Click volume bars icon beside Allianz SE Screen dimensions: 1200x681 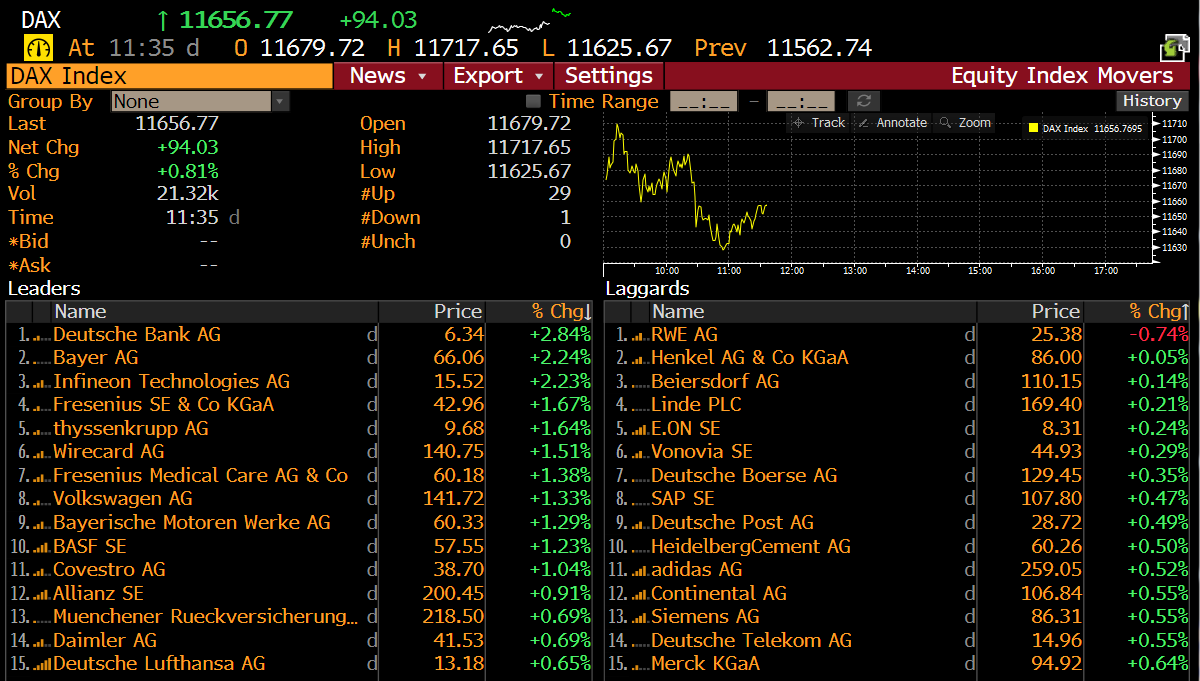pos(41,594)
